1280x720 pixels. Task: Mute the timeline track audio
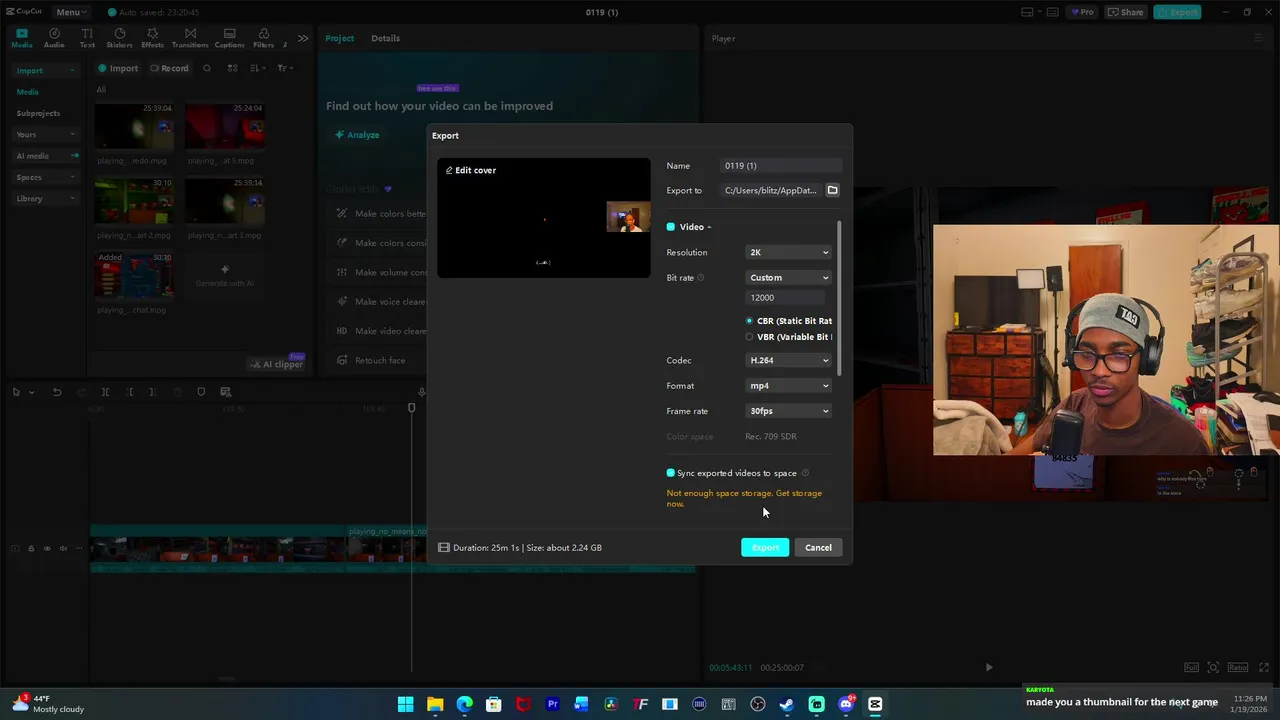[63, 548]
